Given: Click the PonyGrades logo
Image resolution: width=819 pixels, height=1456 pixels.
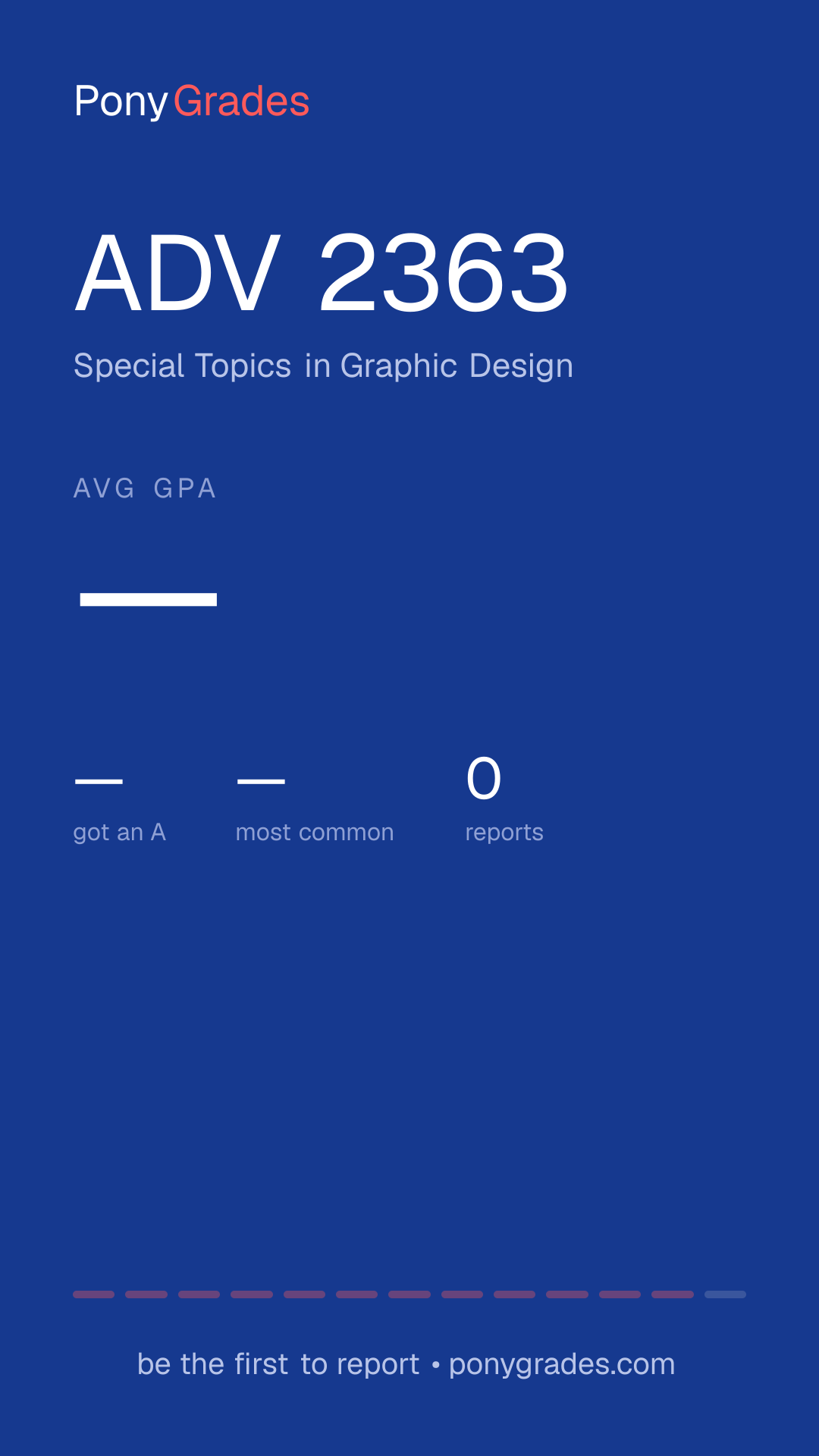Looking at the screenshot, I should 192,102.
